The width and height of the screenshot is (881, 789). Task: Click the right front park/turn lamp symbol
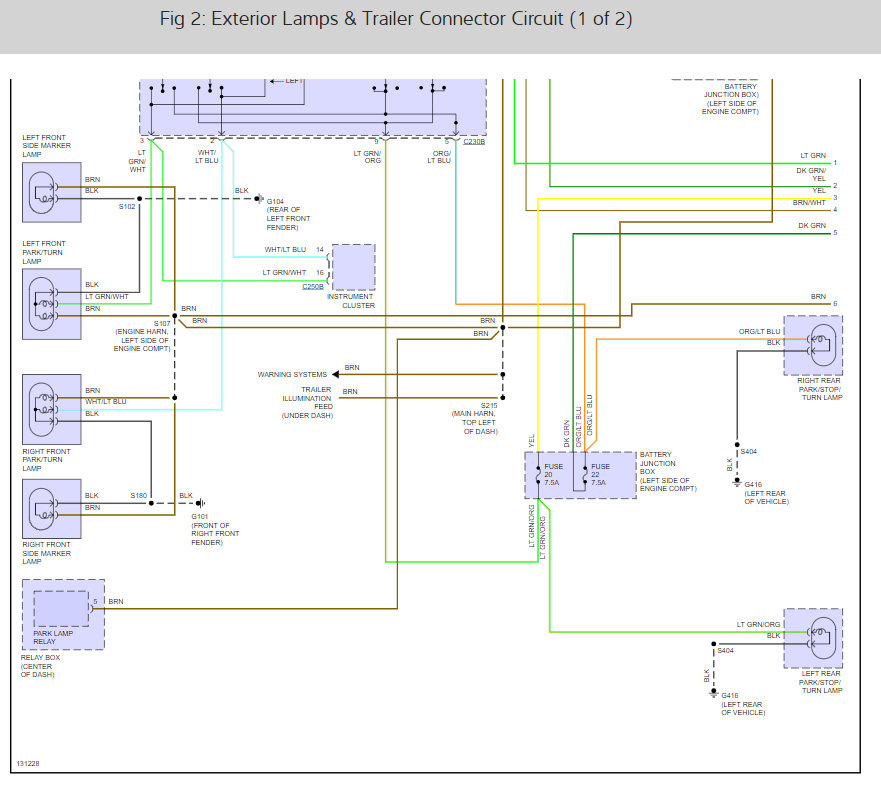pyautogui.click(x=52, y=410)
